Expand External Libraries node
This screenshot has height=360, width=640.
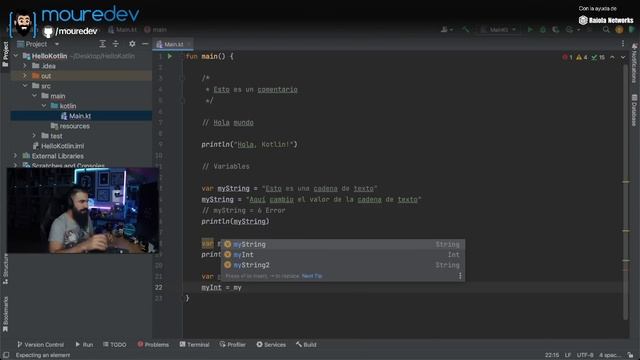[16, 156]
